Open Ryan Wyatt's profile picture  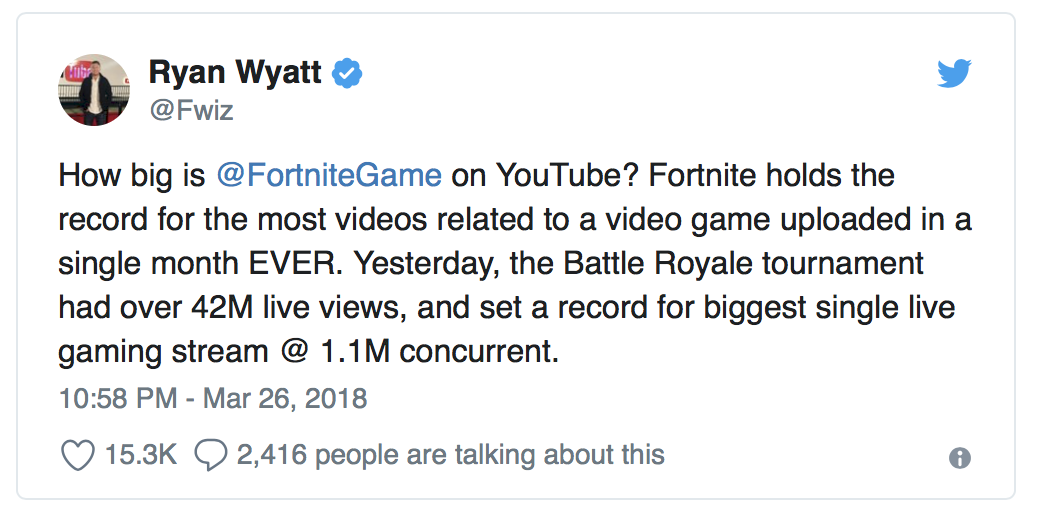pos(94,89)
